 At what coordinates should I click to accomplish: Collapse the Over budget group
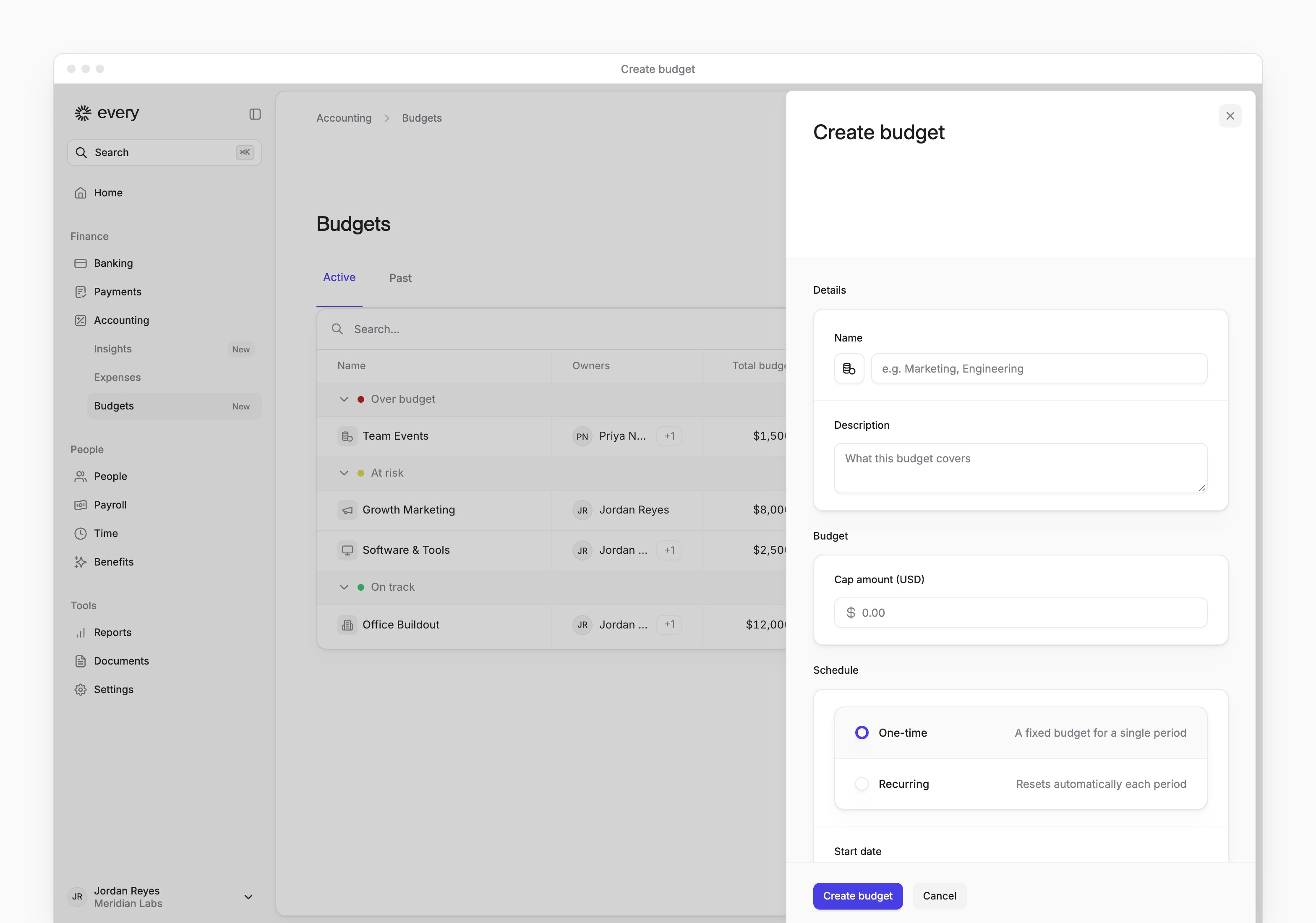coord(344,399)
